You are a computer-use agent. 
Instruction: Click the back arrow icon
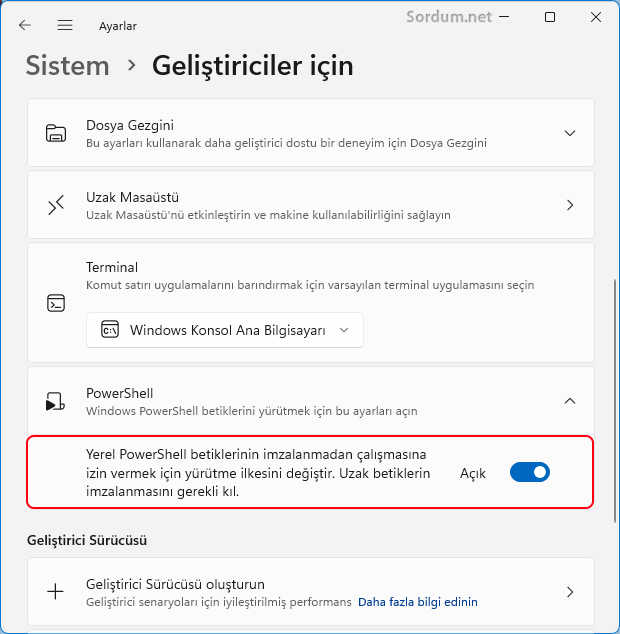[25, 25]
